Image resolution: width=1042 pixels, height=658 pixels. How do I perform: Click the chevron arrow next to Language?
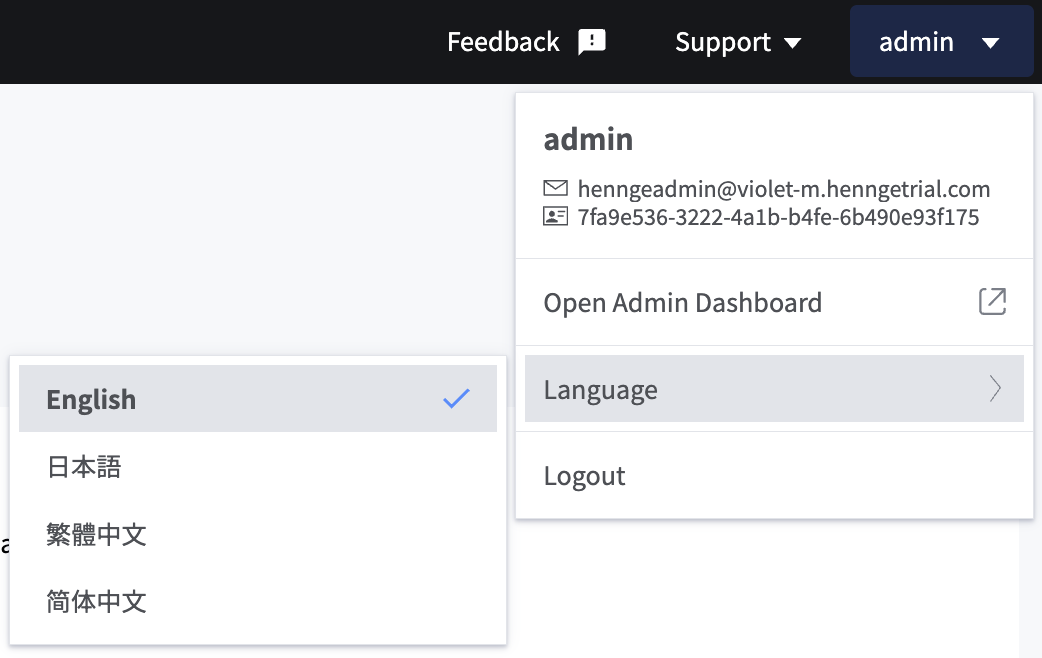click(995, 389)
